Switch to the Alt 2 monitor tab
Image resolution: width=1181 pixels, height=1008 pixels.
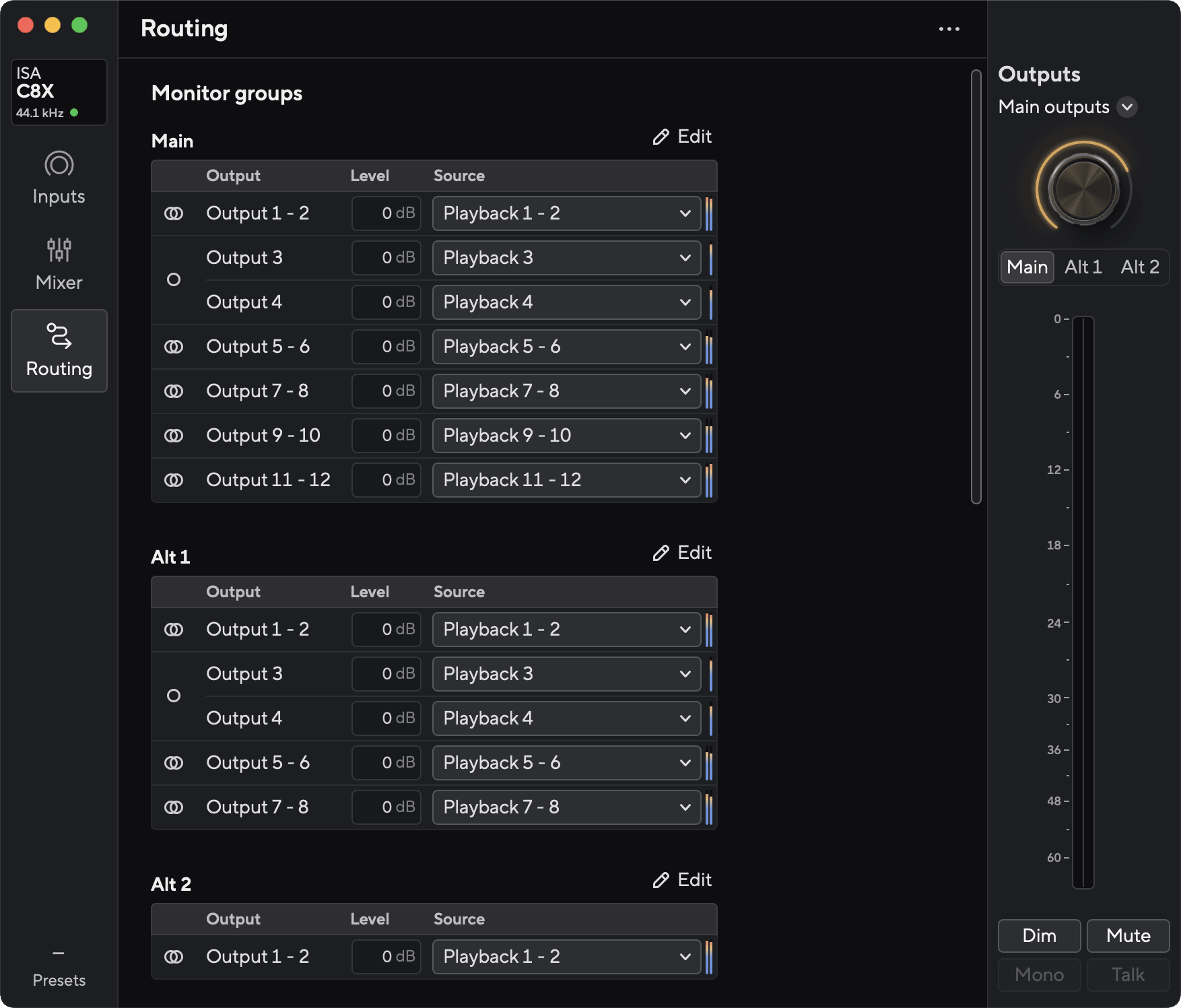pos(1139,267)
